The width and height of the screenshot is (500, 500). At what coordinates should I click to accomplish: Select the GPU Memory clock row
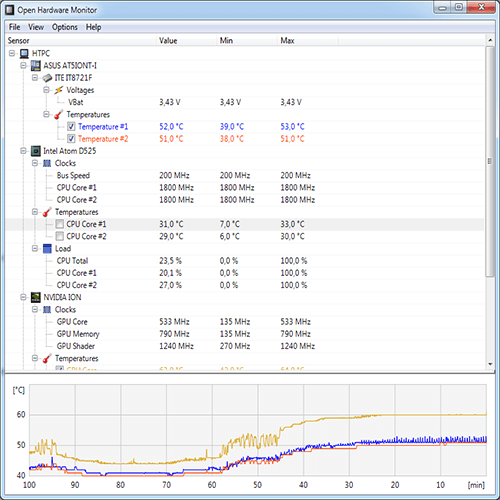pos(245,334)
